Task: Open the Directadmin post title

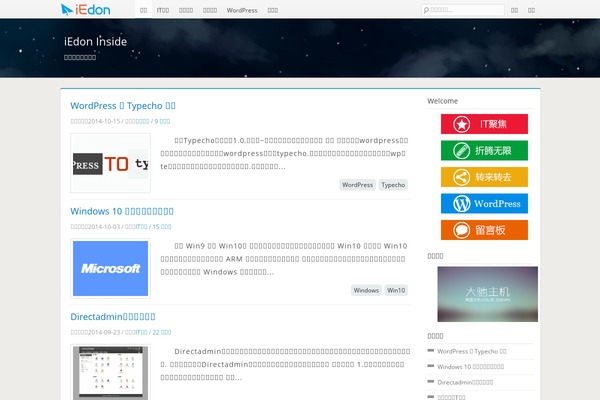Action: [113, 317]
